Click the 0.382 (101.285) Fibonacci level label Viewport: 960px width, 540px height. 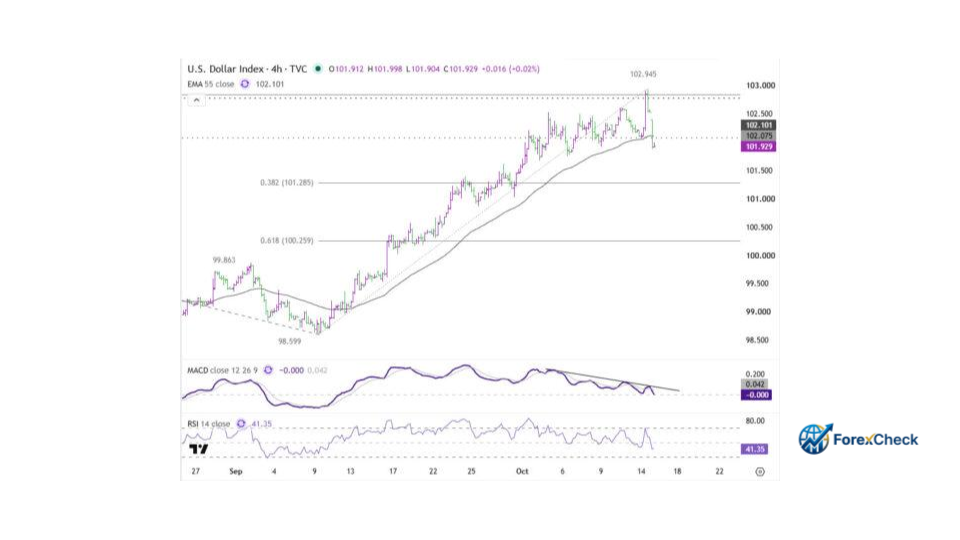coord(287,182)
